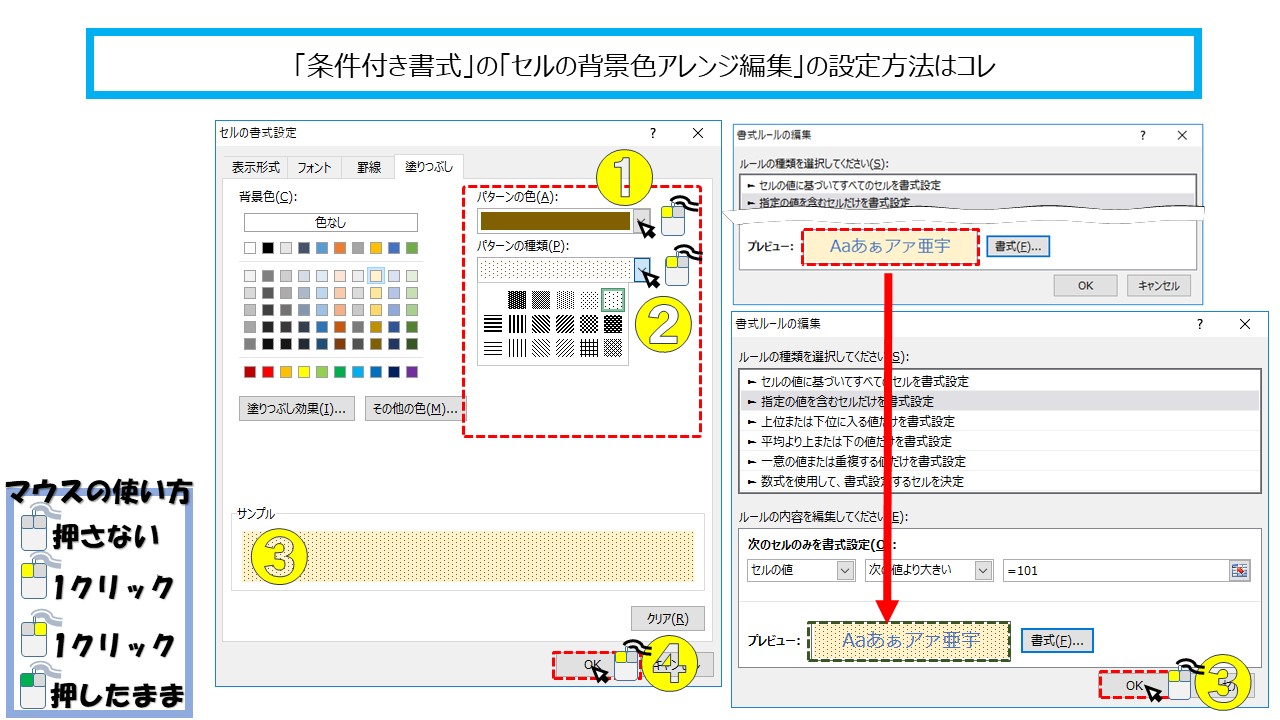Select the 12.5% gray dot pattern
This screenshot has height=720, width=1280.
pyautogui.click(x=589, y=300)
